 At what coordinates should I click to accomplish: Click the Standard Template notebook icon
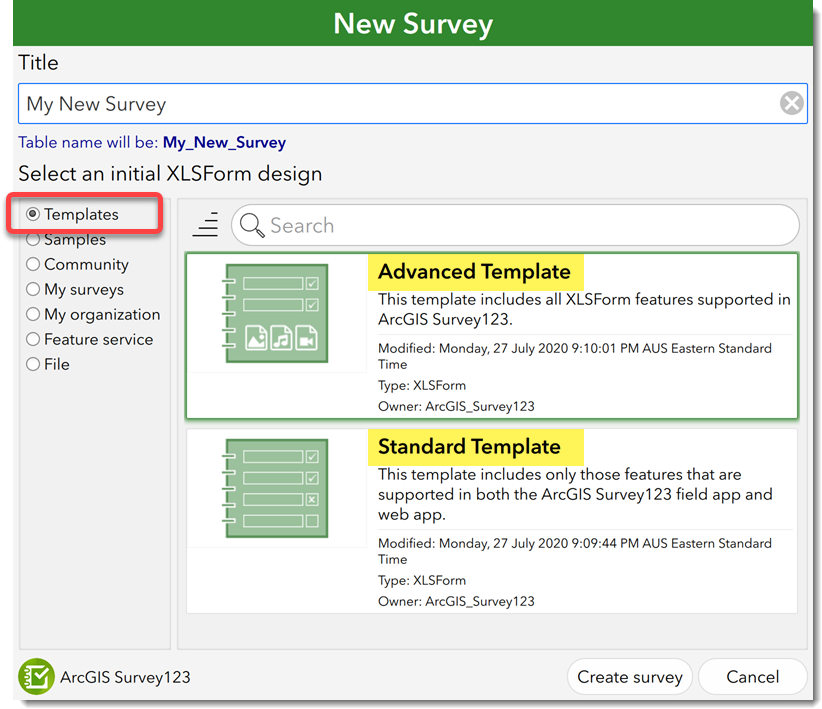click(275, 490)
